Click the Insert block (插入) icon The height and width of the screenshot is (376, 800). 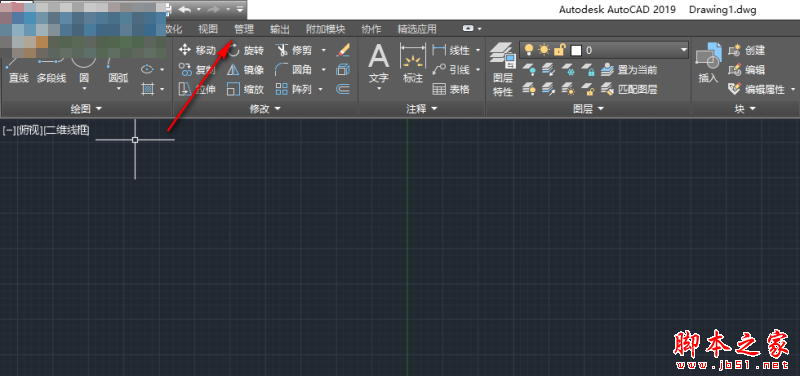click(x=708, y=64)
